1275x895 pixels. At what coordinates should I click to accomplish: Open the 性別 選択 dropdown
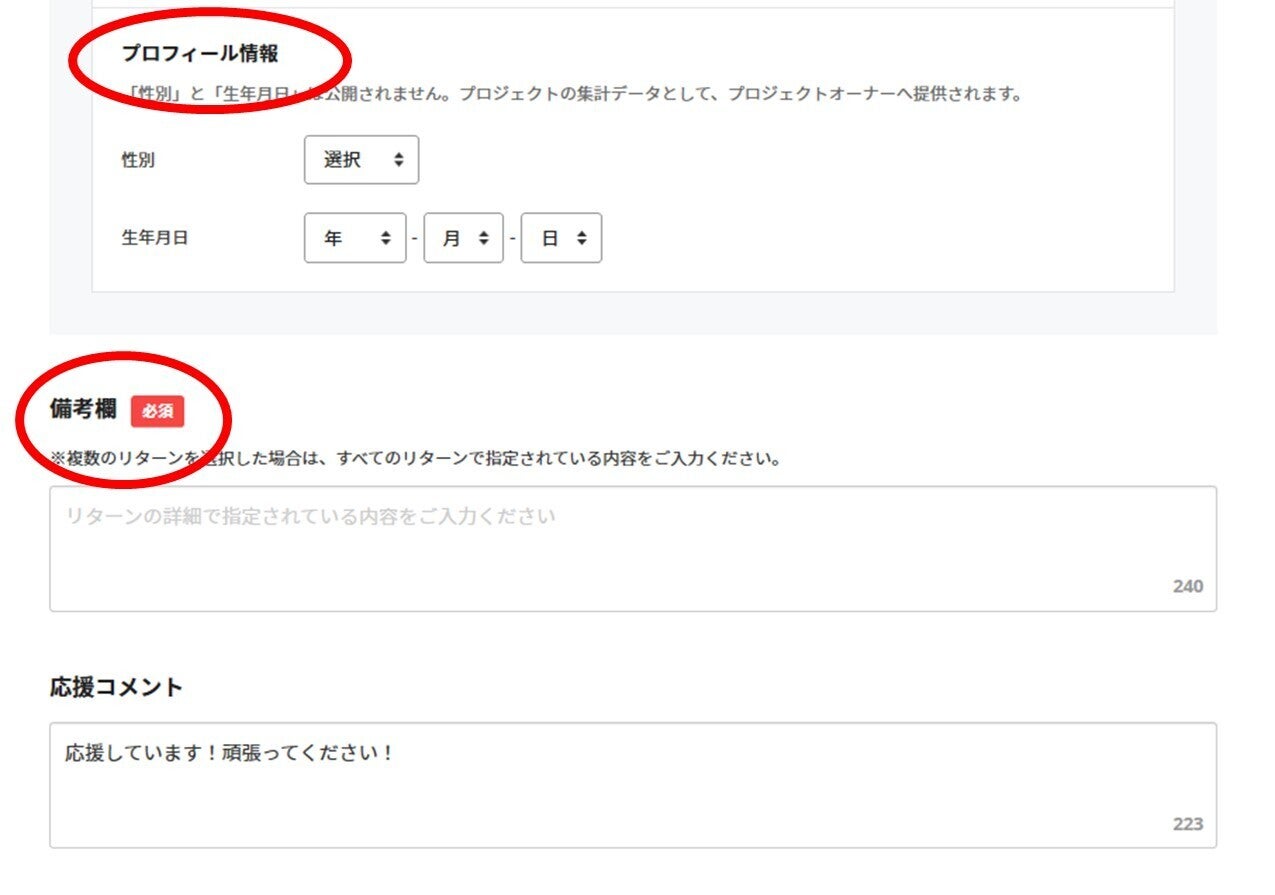pyautogui.click(x=361, y=160)
